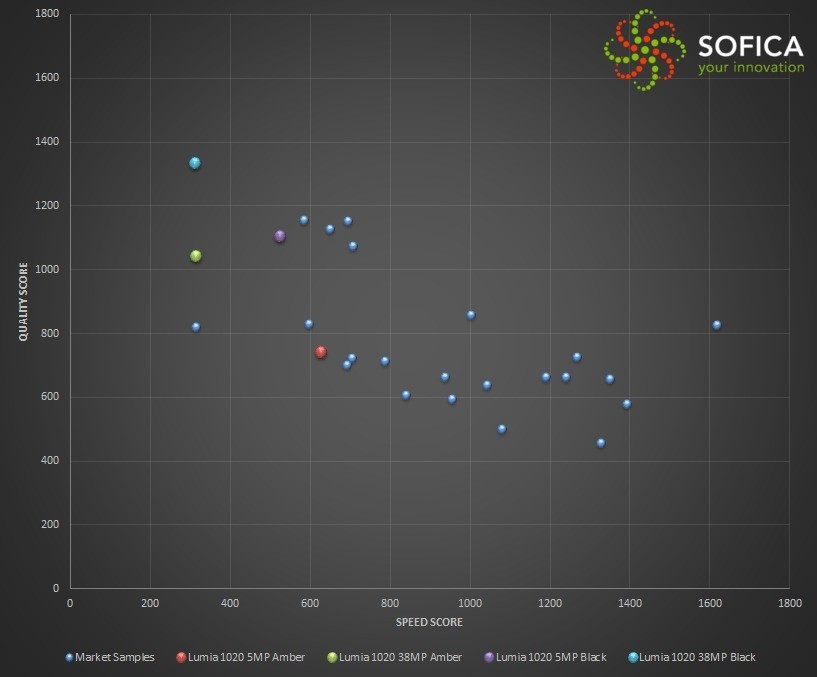Click the cyan legend marker for 38MP Black
This screenshot has width=817, height=677.
pos(632,657)
